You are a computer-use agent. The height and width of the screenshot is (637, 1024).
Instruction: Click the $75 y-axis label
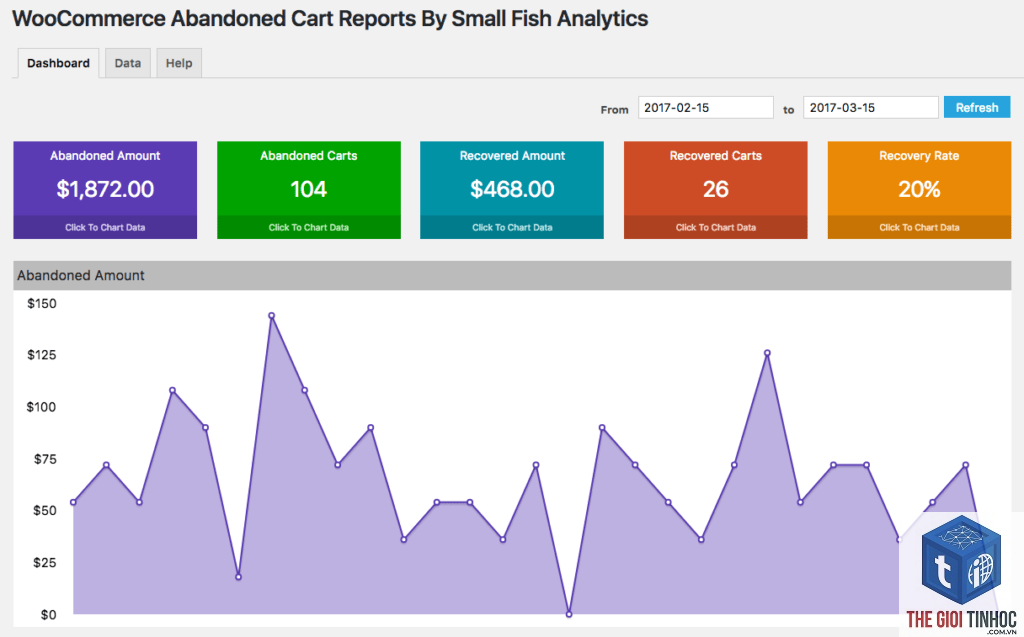pos(45,459)
